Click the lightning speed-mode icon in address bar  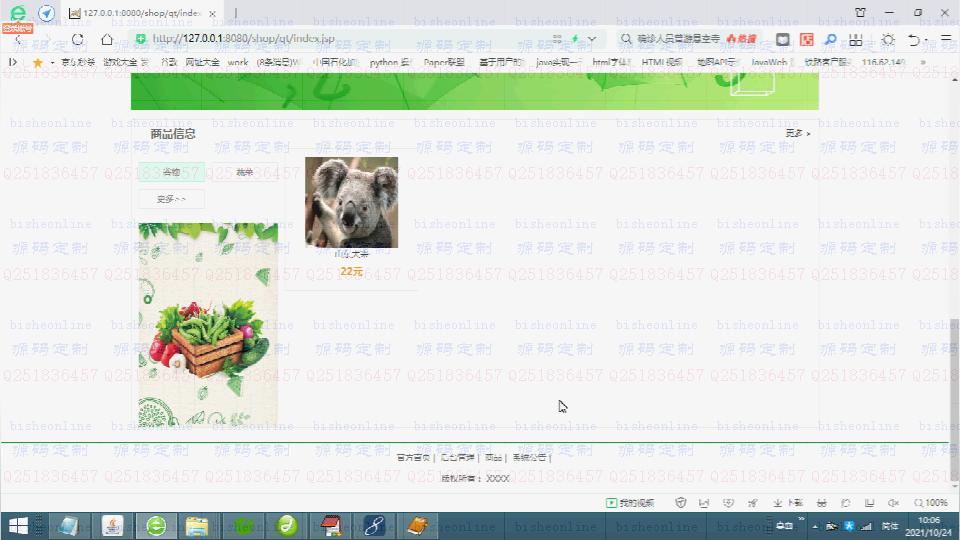[x=575, y=39]
